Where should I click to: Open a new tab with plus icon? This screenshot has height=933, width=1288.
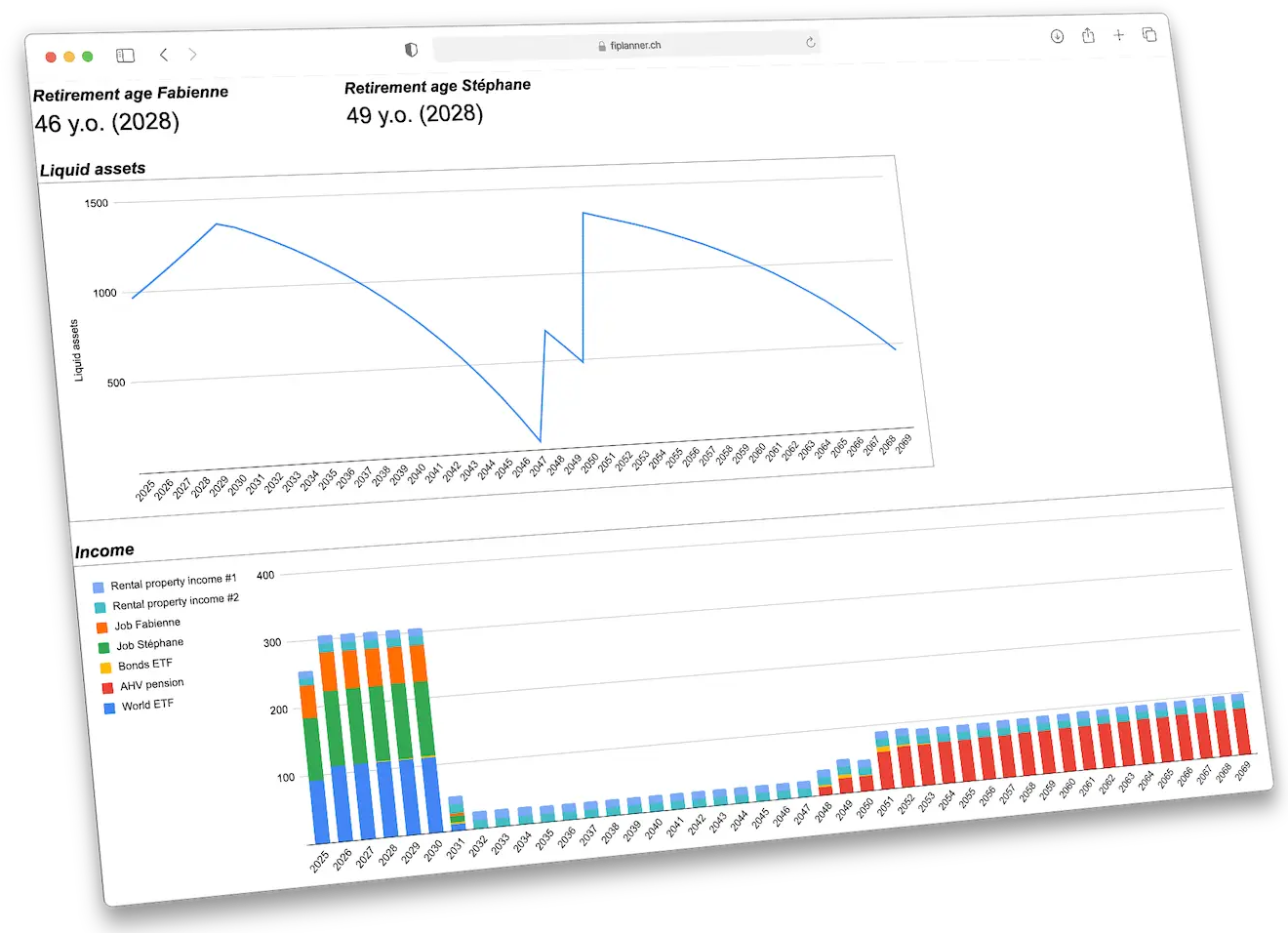(x=1119, y=35)
